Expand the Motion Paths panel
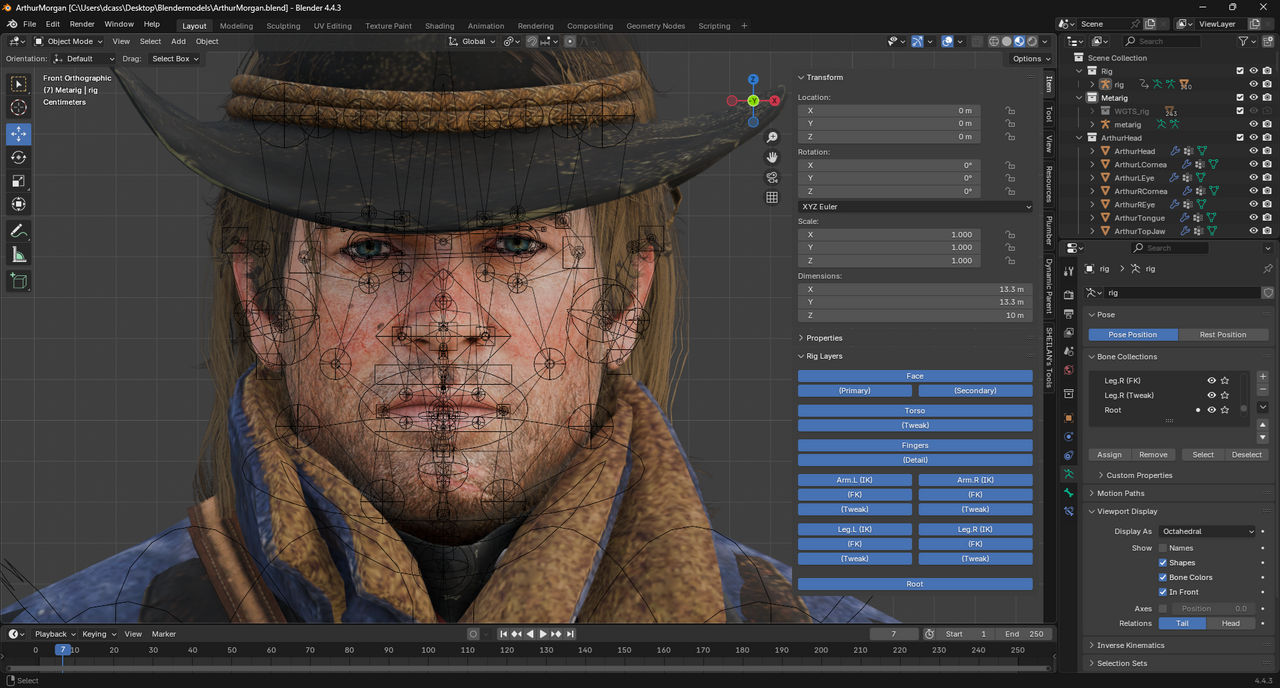 tap(1120, 493)
